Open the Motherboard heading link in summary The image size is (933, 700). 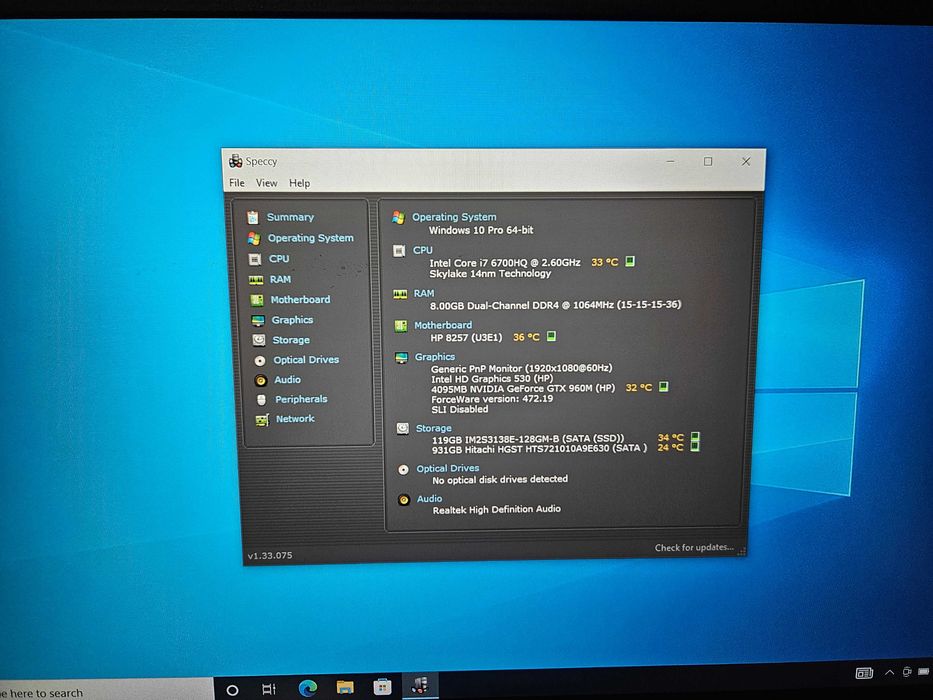[443, 325]
